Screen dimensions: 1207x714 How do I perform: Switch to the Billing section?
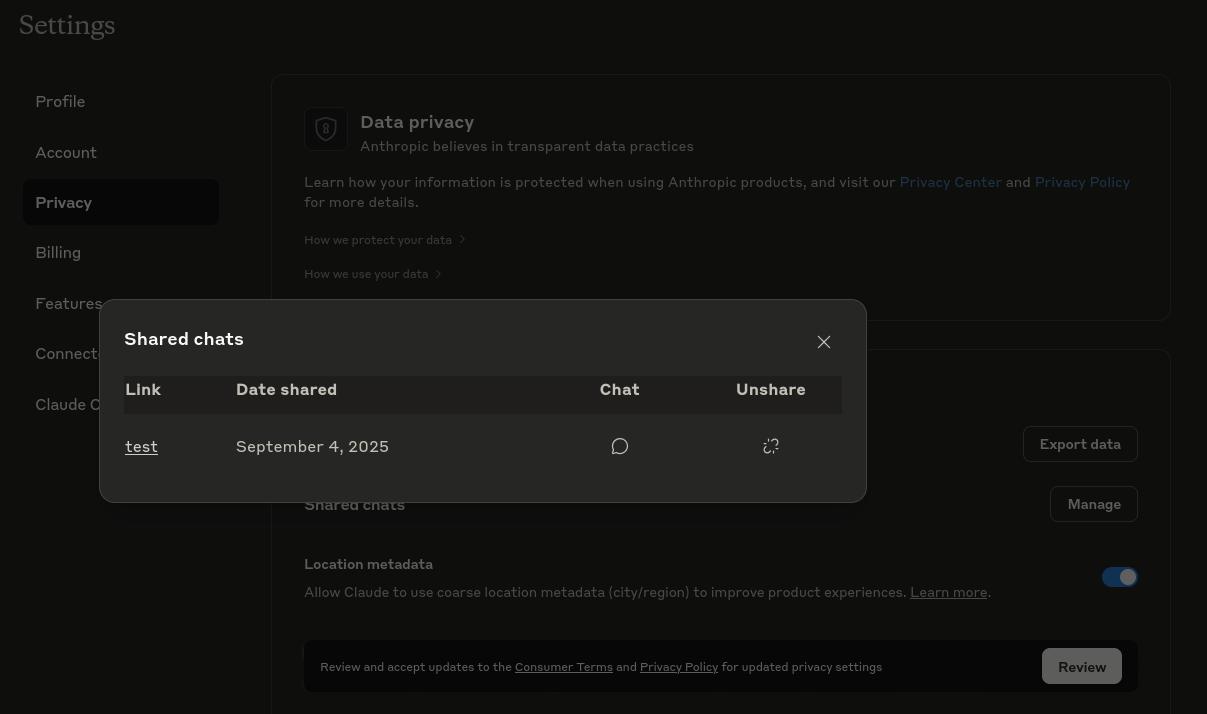58,253
